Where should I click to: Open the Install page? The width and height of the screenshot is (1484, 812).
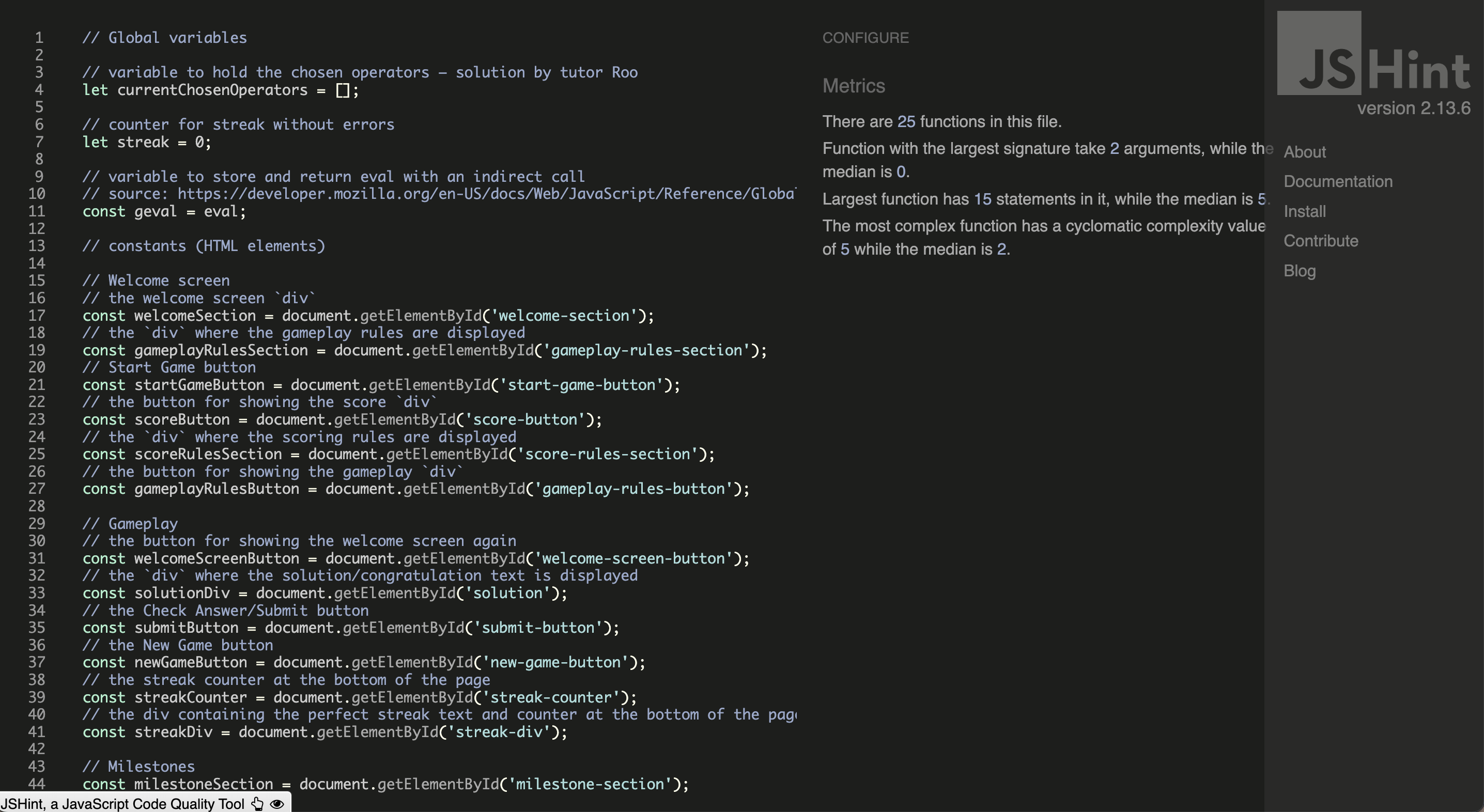[1304, 211]
